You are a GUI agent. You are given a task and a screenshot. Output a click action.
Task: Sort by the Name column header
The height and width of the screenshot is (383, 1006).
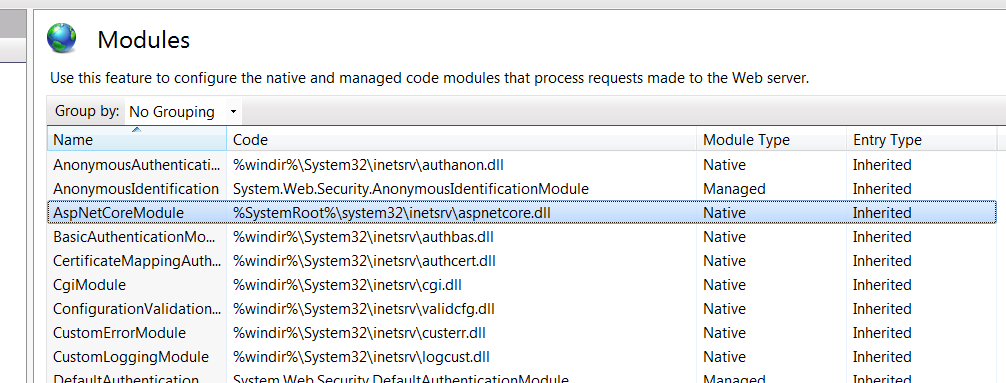[137, 139]
